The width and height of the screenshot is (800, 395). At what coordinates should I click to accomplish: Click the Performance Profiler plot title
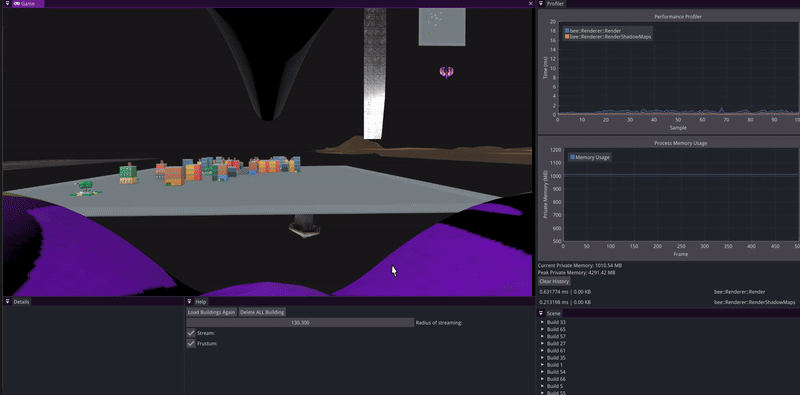[678, 17]
